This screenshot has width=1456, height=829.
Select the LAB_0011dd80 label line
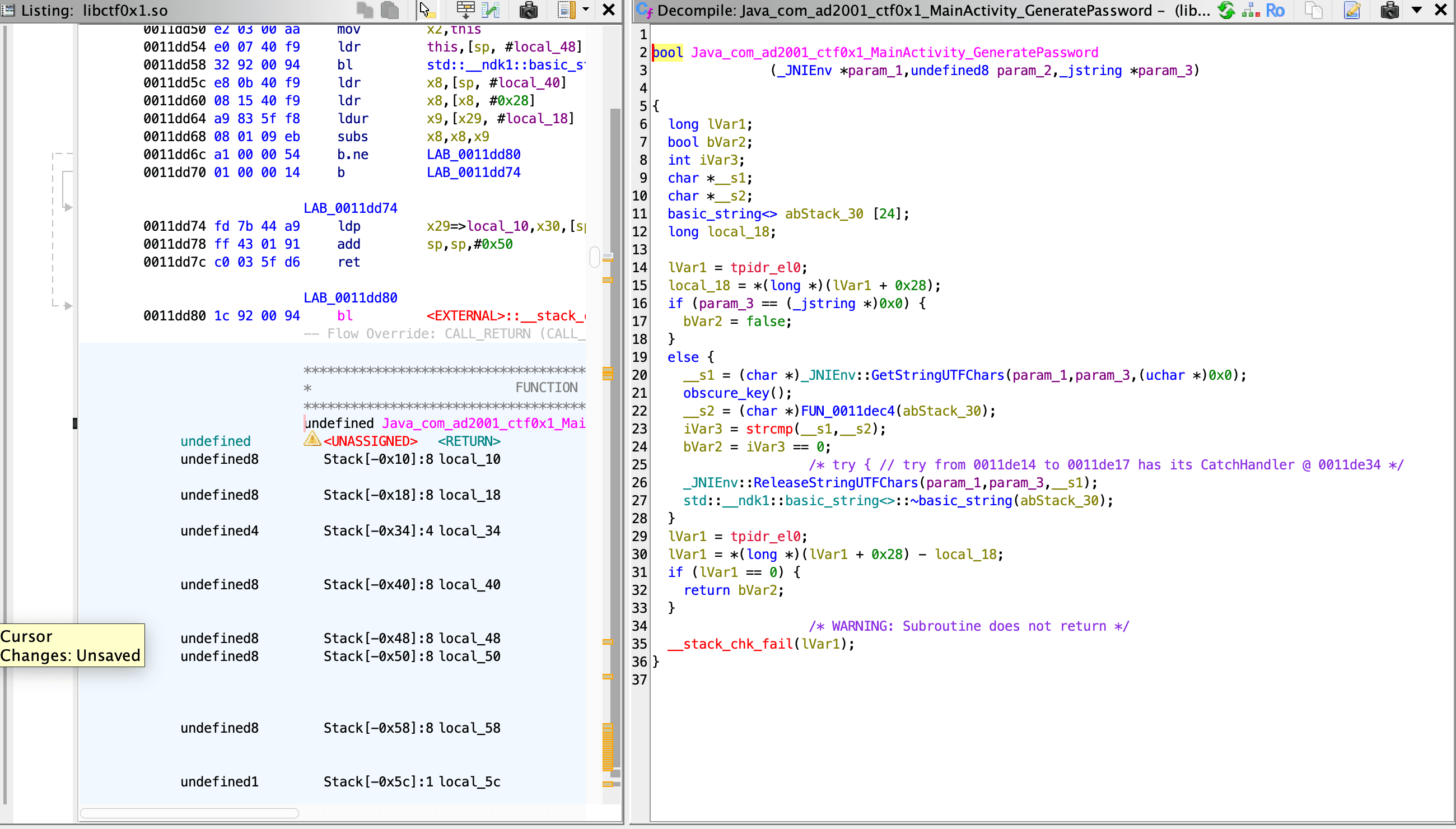[350, 298]
